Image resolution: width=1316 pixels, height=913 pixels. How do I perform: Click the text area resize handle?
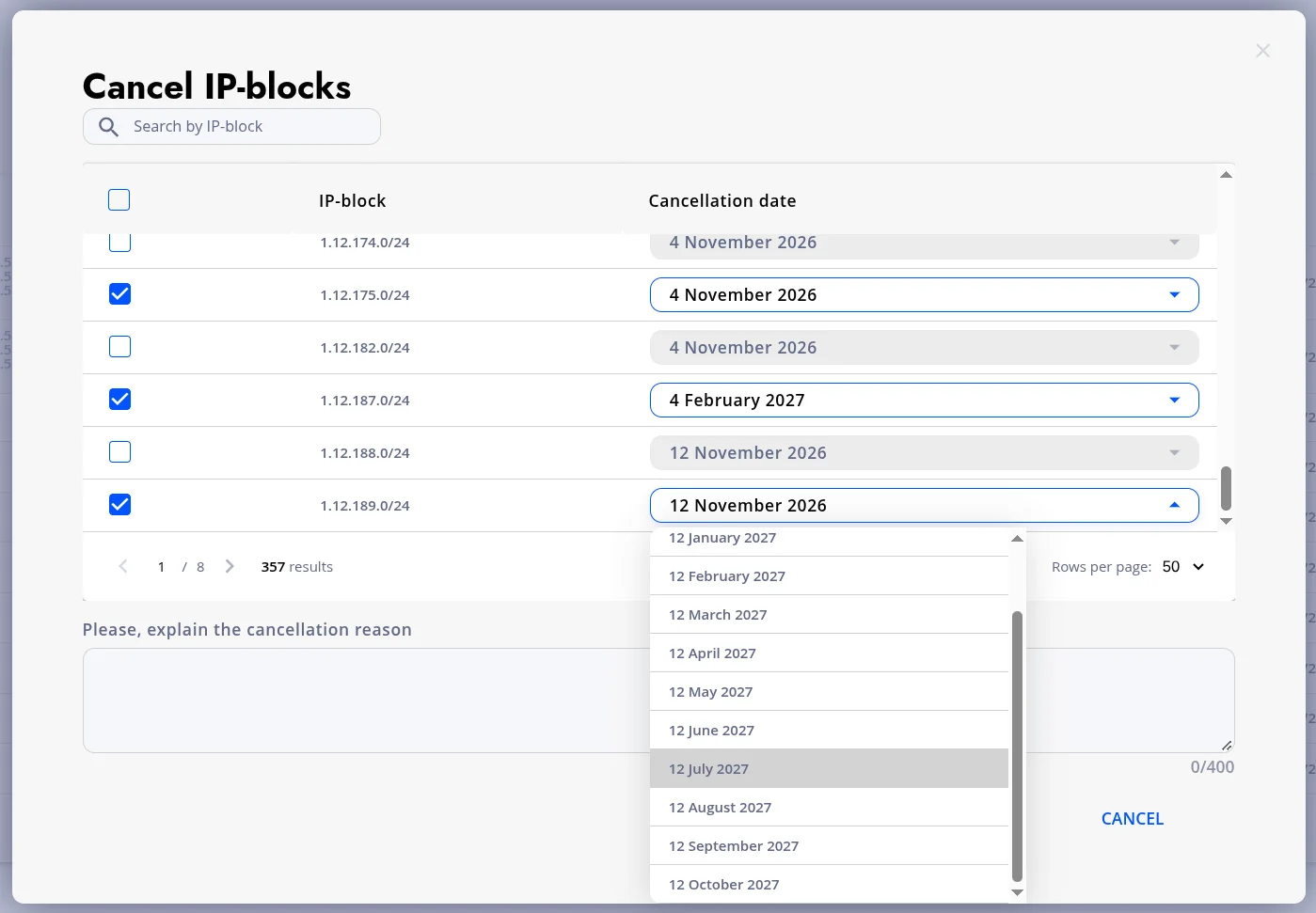click(1227, 746)
